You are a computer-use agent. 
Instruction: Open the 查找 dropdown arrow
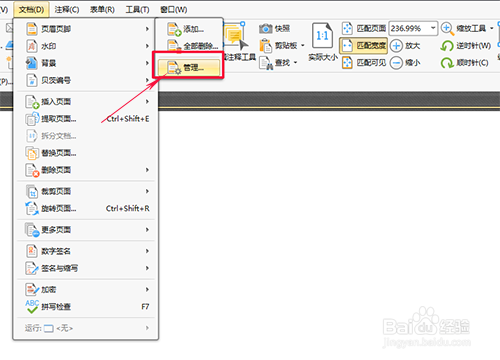coord(295,63)
